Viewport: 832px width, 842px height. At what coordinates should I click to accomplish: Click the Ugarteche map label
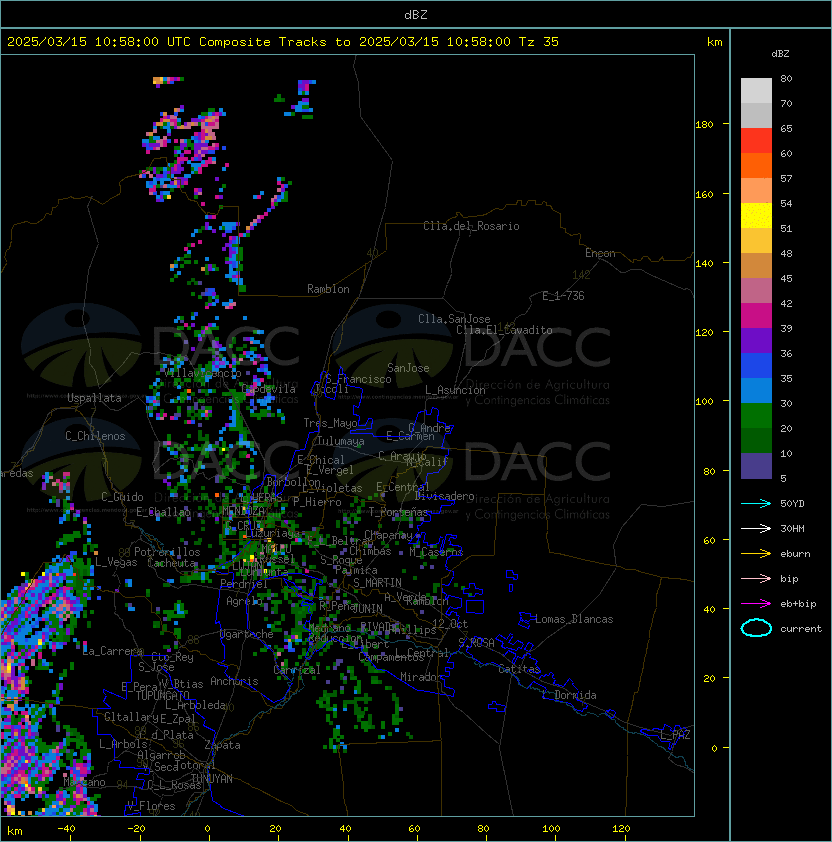pos(247,634)
